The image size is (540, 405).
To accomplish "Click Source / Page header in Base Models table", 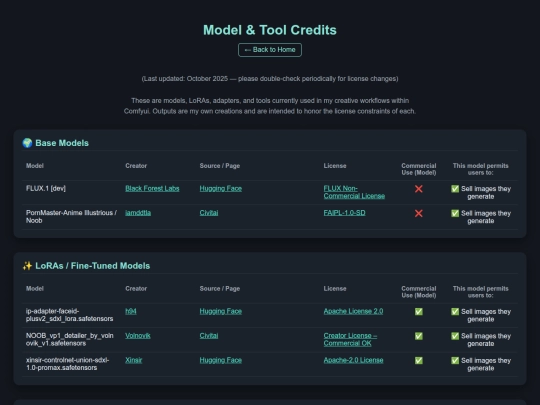I will coord(220,166).
